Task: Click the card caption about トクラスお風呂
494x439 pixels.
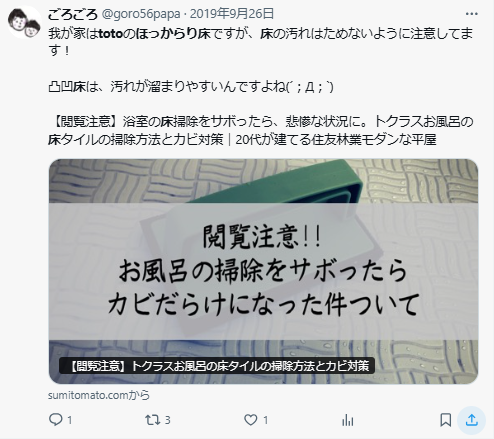Action: tap(217, 366)
